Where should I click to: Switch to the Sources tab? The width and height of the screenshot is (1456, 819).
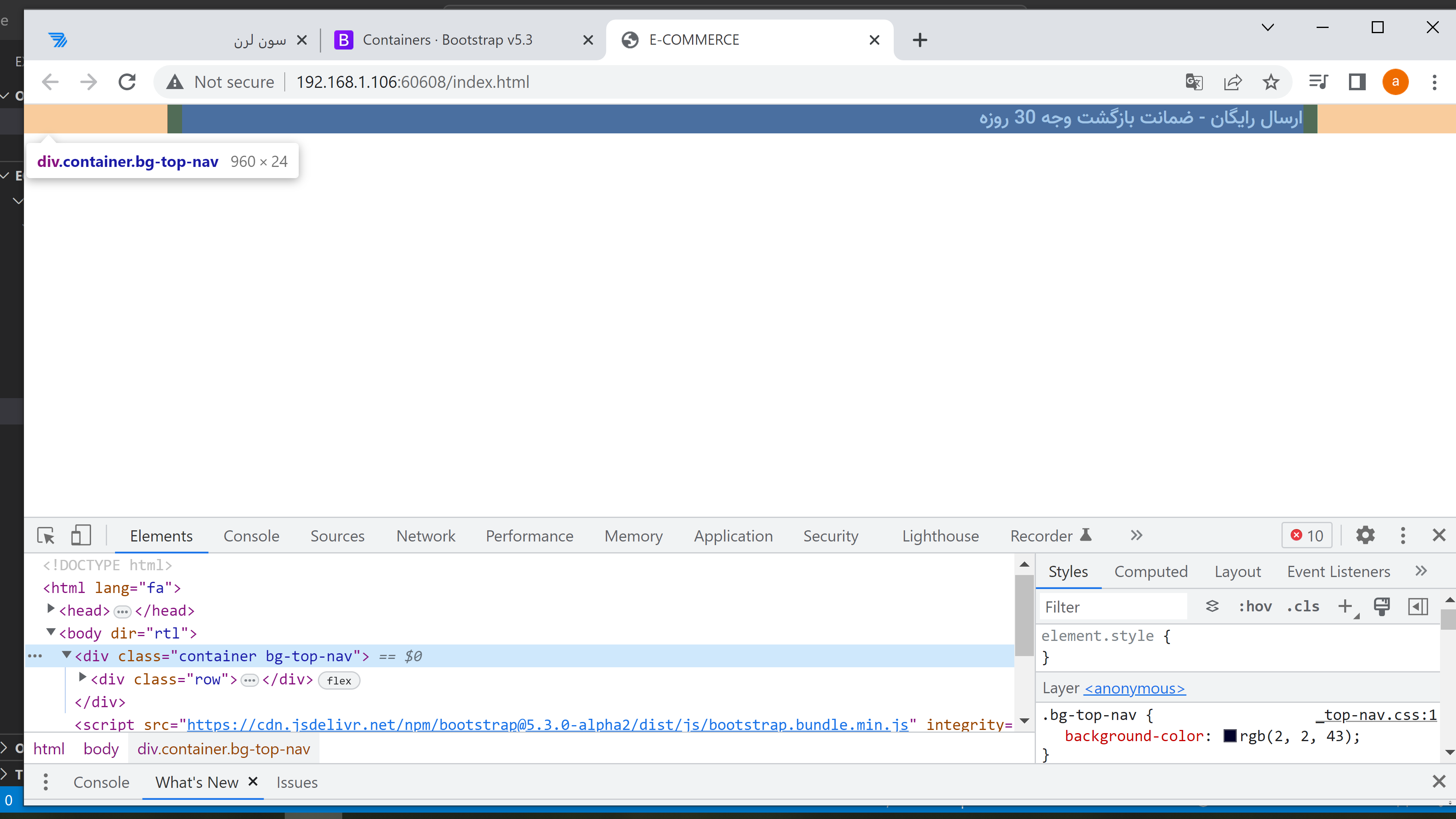coord(337,535)
